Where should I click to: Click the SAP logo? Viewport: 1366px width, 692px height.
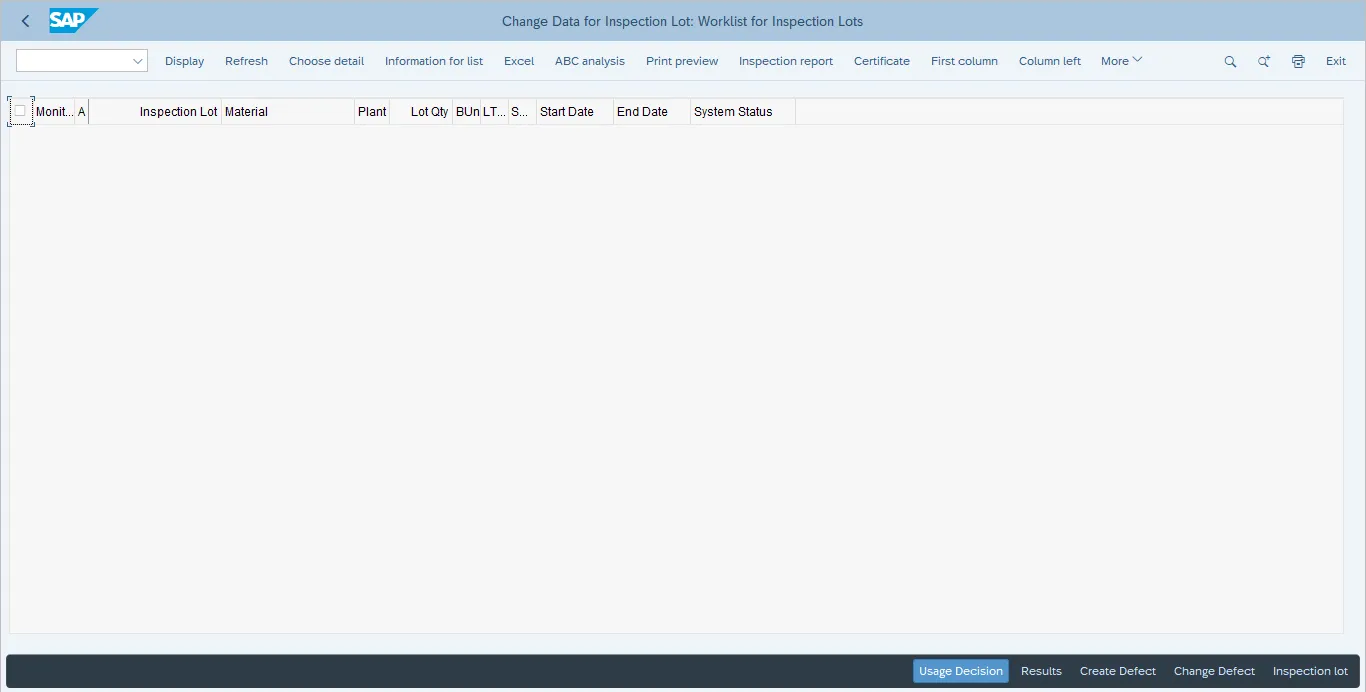click(73, 21)
